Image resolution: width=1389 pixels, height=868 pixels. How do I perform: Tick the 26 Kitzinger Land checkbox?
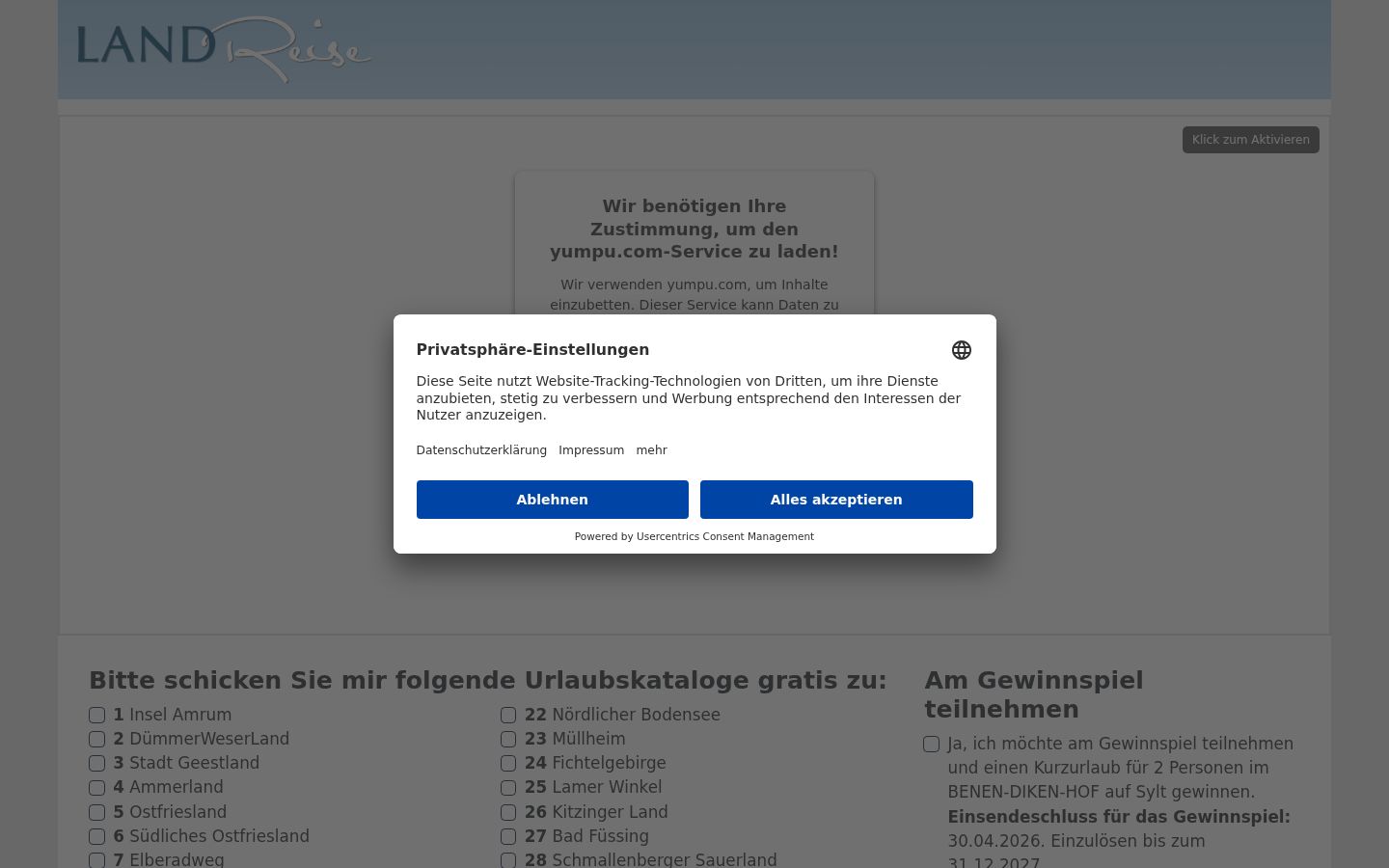click(508, 812)
